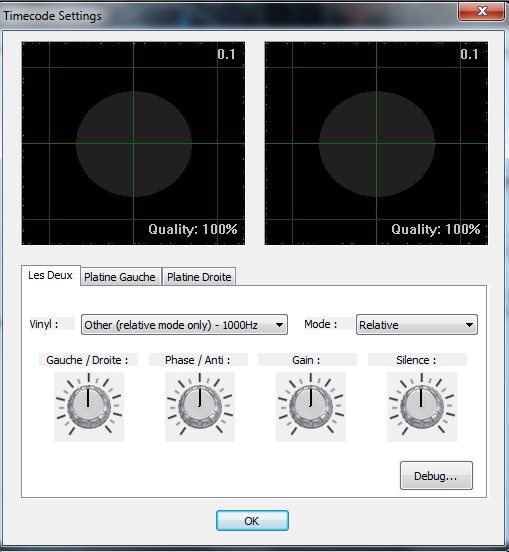Open the Debug window

(436, 476)
